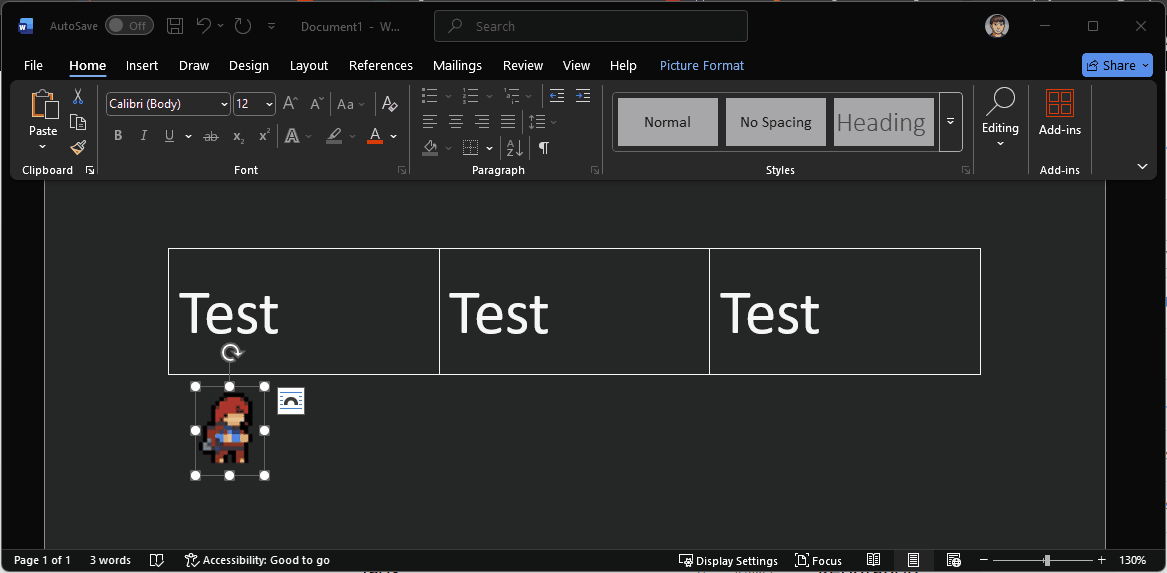Toggle the AutoSave switch
Screen dimensions: 1167x573
click(129, 26)
